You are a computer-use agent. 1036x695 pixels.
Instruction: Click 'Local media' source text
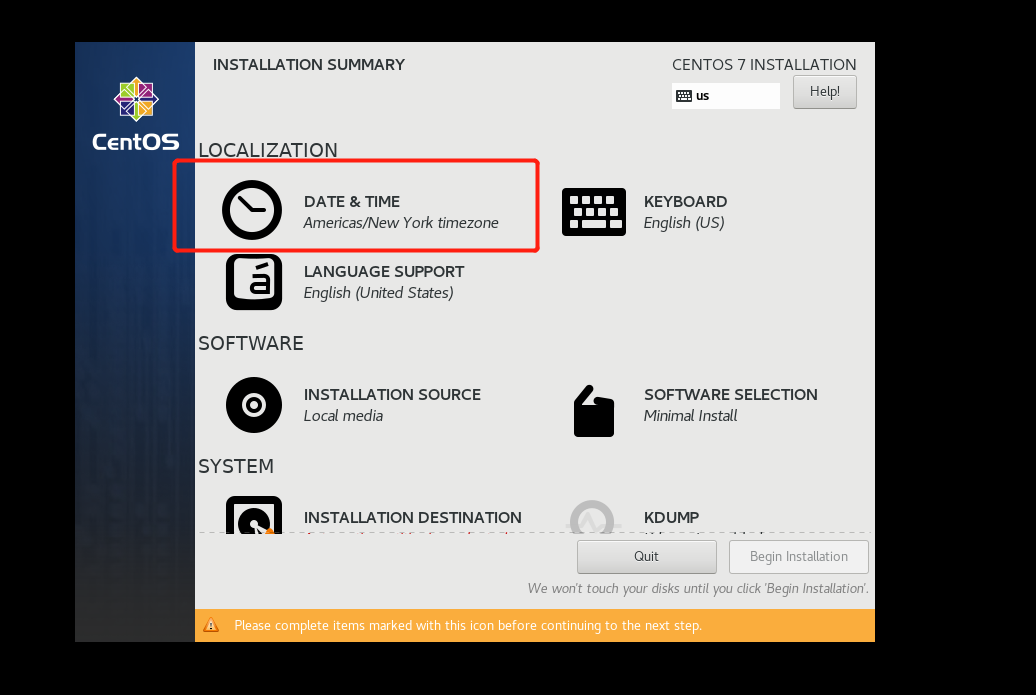click(x=343, y=416)
